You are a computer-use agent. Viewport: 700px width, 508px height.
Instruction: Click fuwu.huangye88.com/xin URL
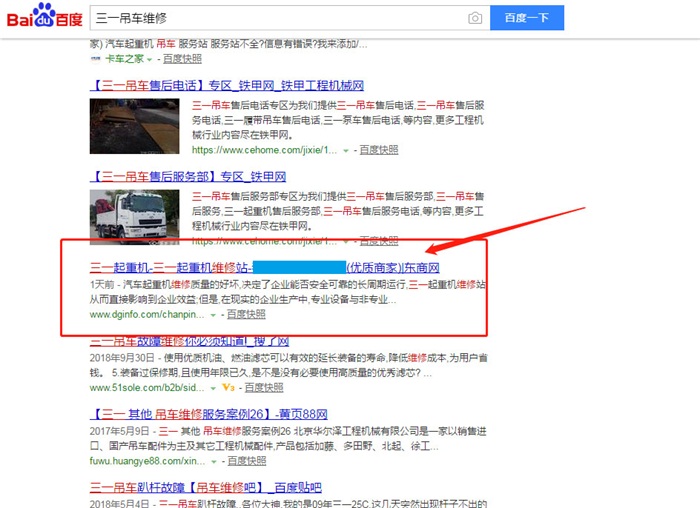tap(147, 461)
